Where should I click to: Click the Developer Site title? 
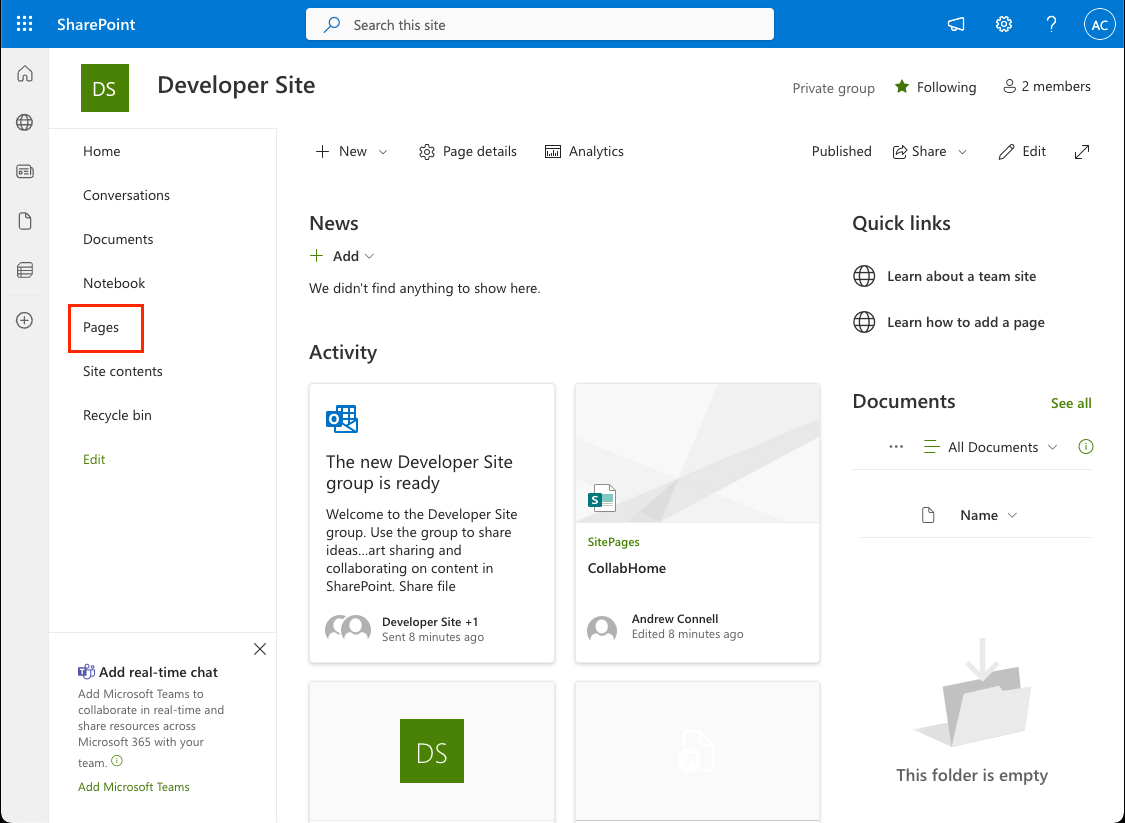(236, 85)
